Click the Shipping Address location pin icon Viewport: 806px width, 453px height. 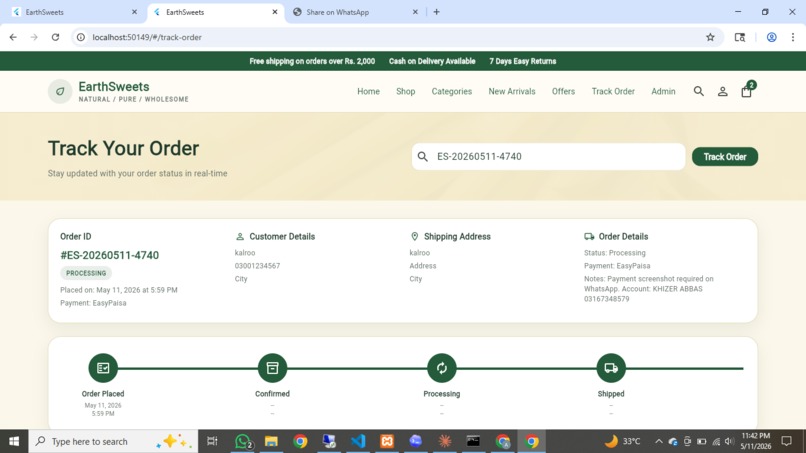[414, 237]
